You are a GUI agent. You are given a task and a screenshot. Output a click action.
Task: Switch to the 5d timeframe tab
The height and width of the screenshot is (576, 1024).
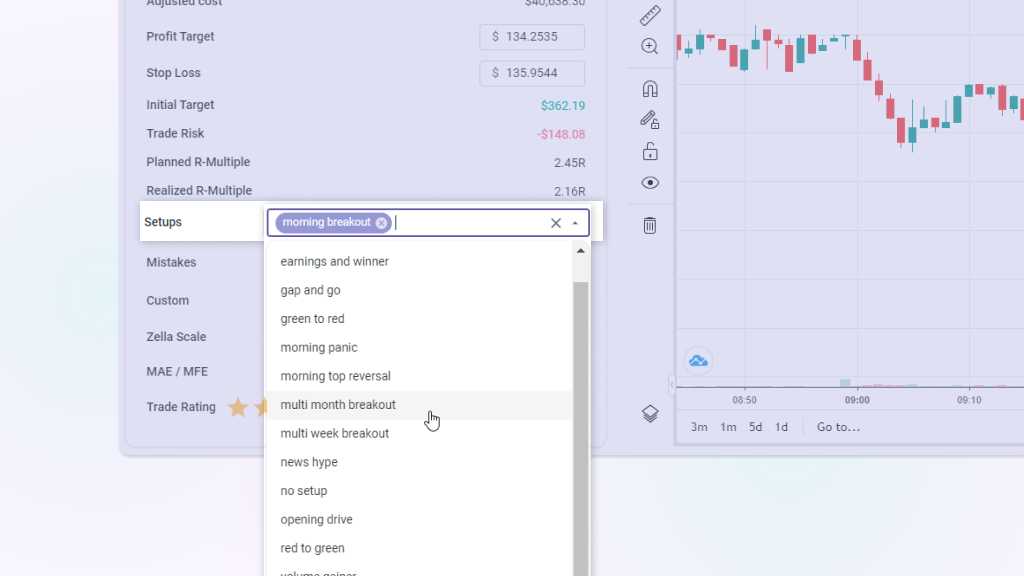click(755, 426)
